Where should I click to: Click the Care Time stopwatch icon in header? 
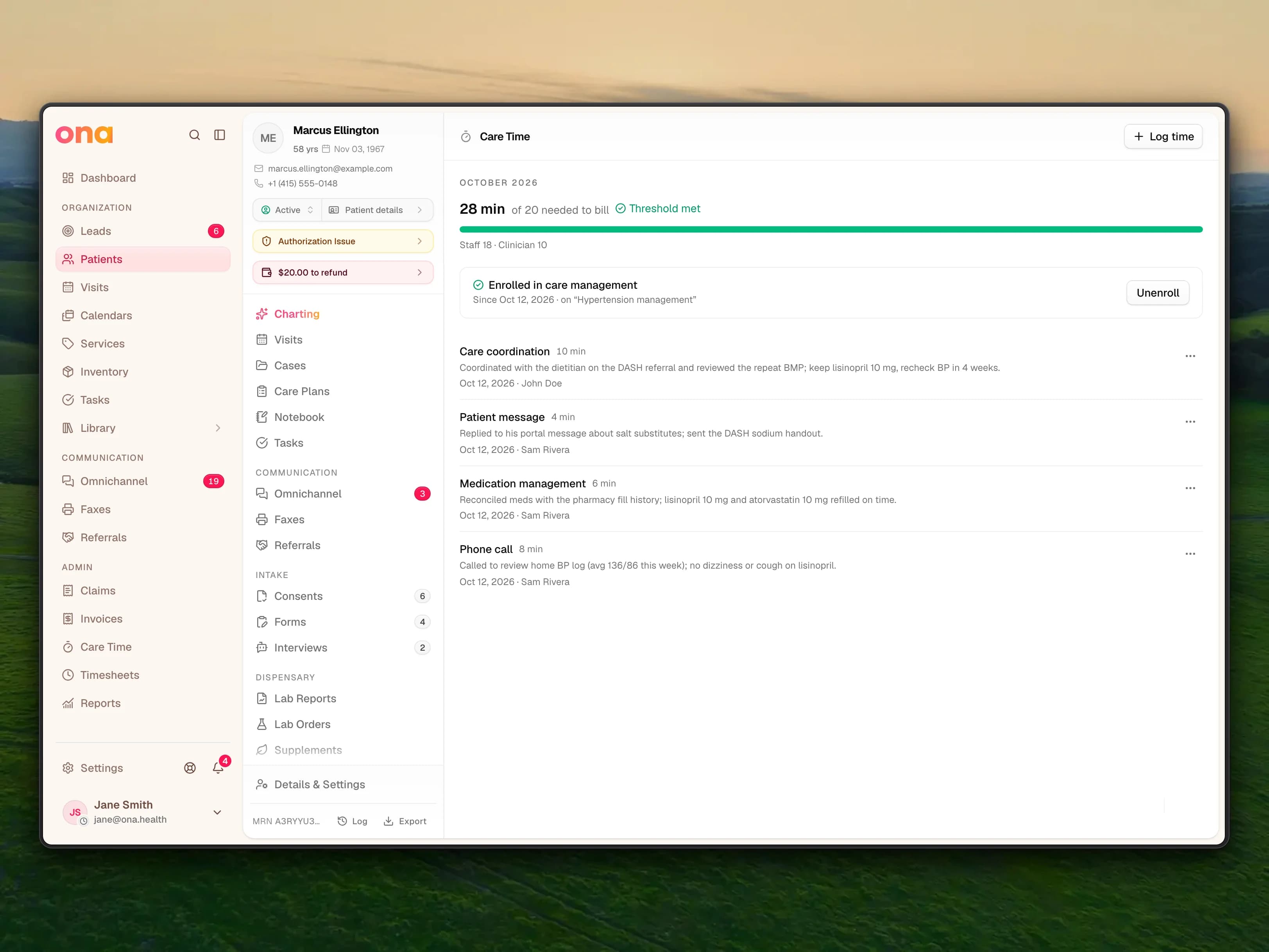[466, 136]
